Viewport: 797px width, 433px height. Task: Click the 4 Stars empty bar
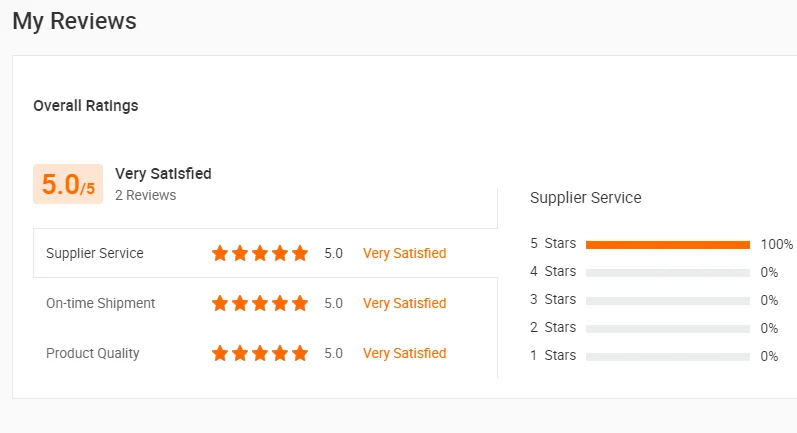click(667, 272)
